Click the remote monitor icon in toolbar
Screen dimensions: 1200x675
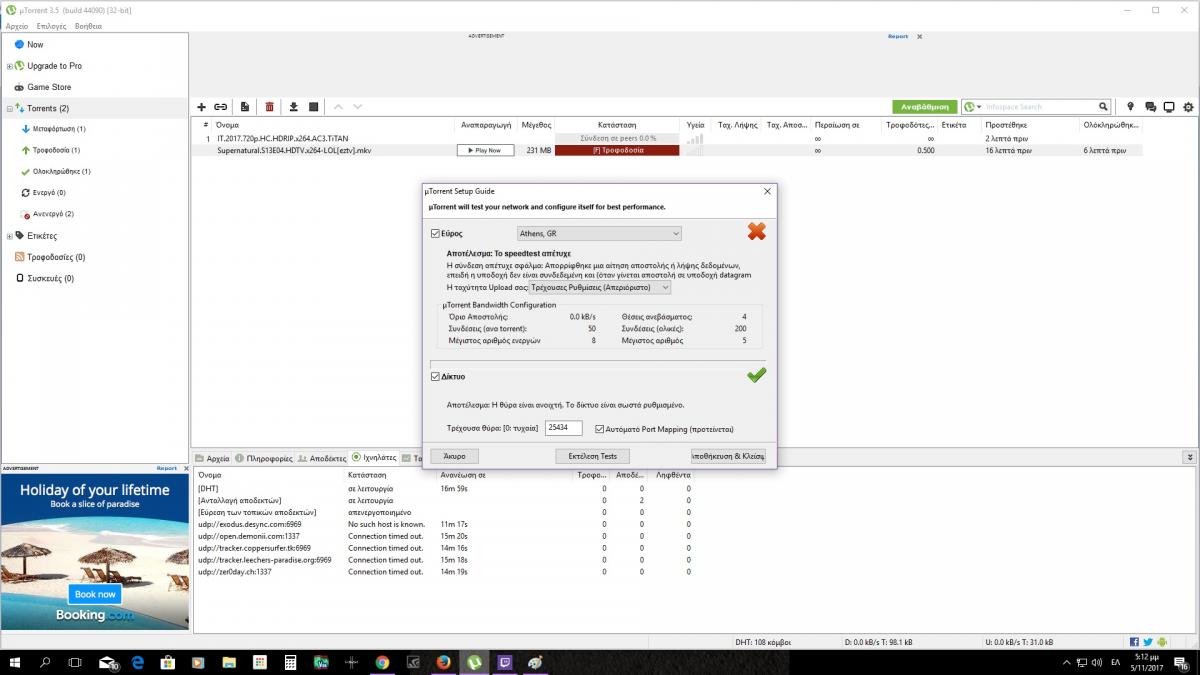point(1169,107)
